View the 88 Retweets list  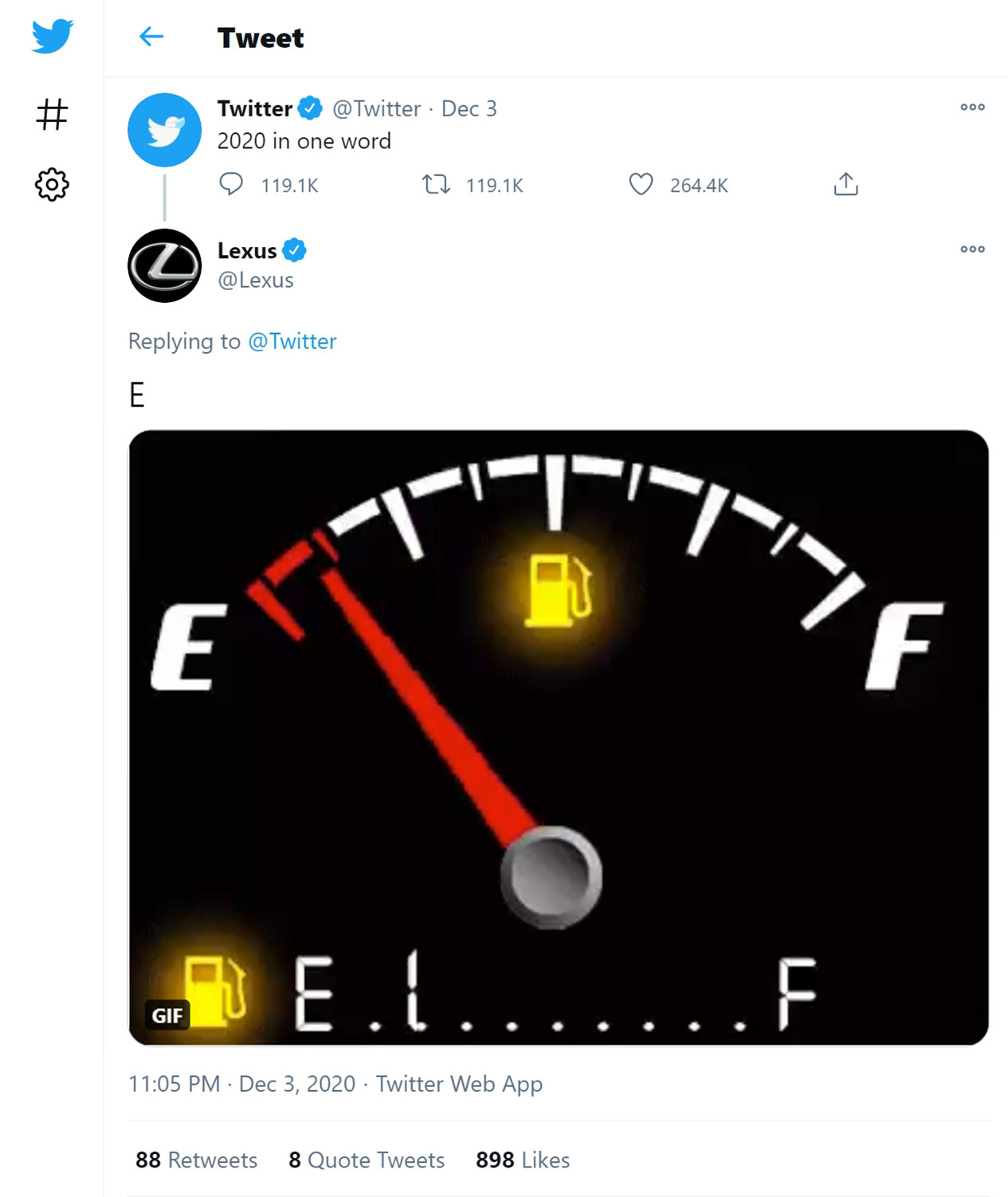tap(196, 1160)
